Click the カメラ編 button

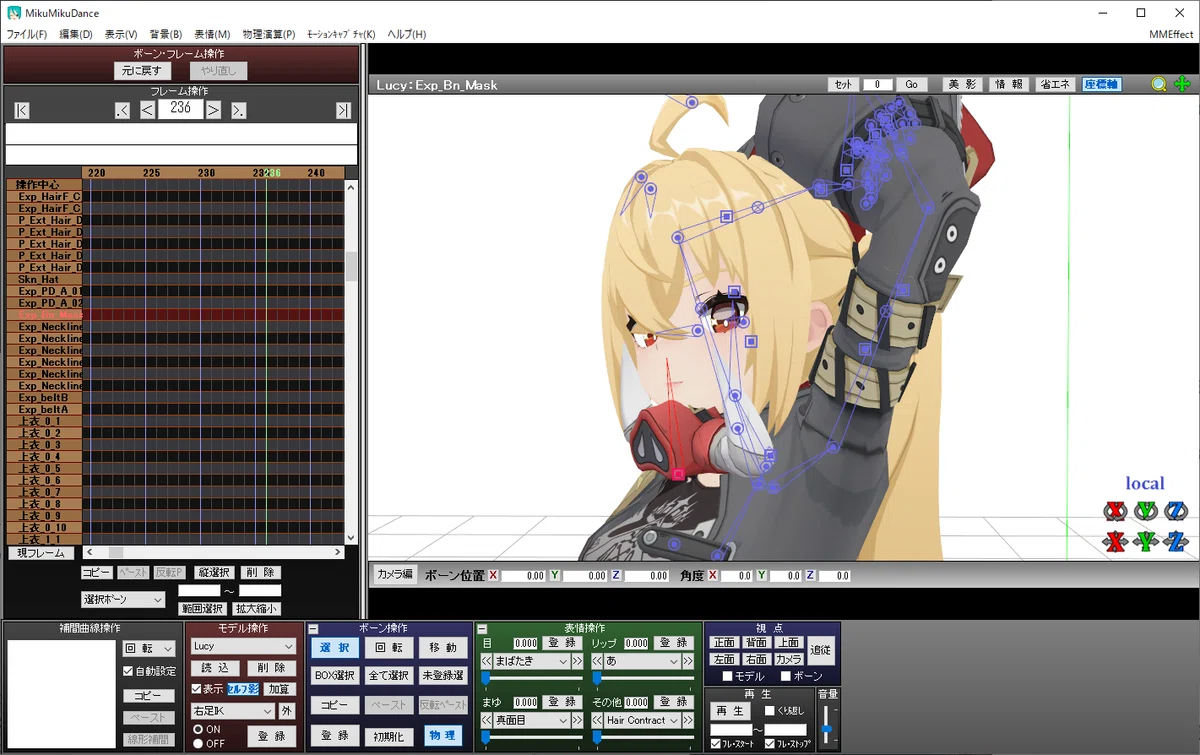[394, 575]
